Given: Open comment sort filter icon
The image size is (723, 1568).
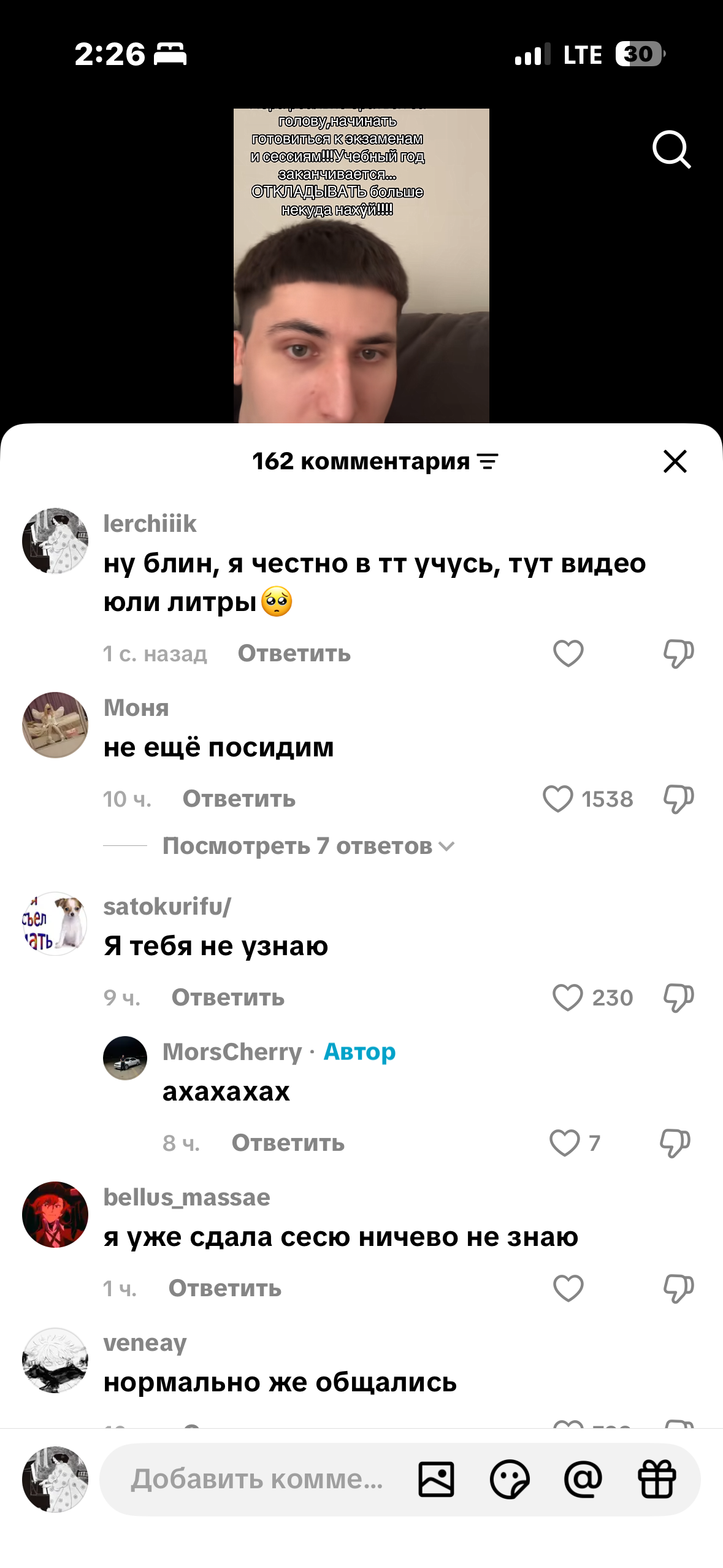Looking at the screenshot, I should click(488, 461).
